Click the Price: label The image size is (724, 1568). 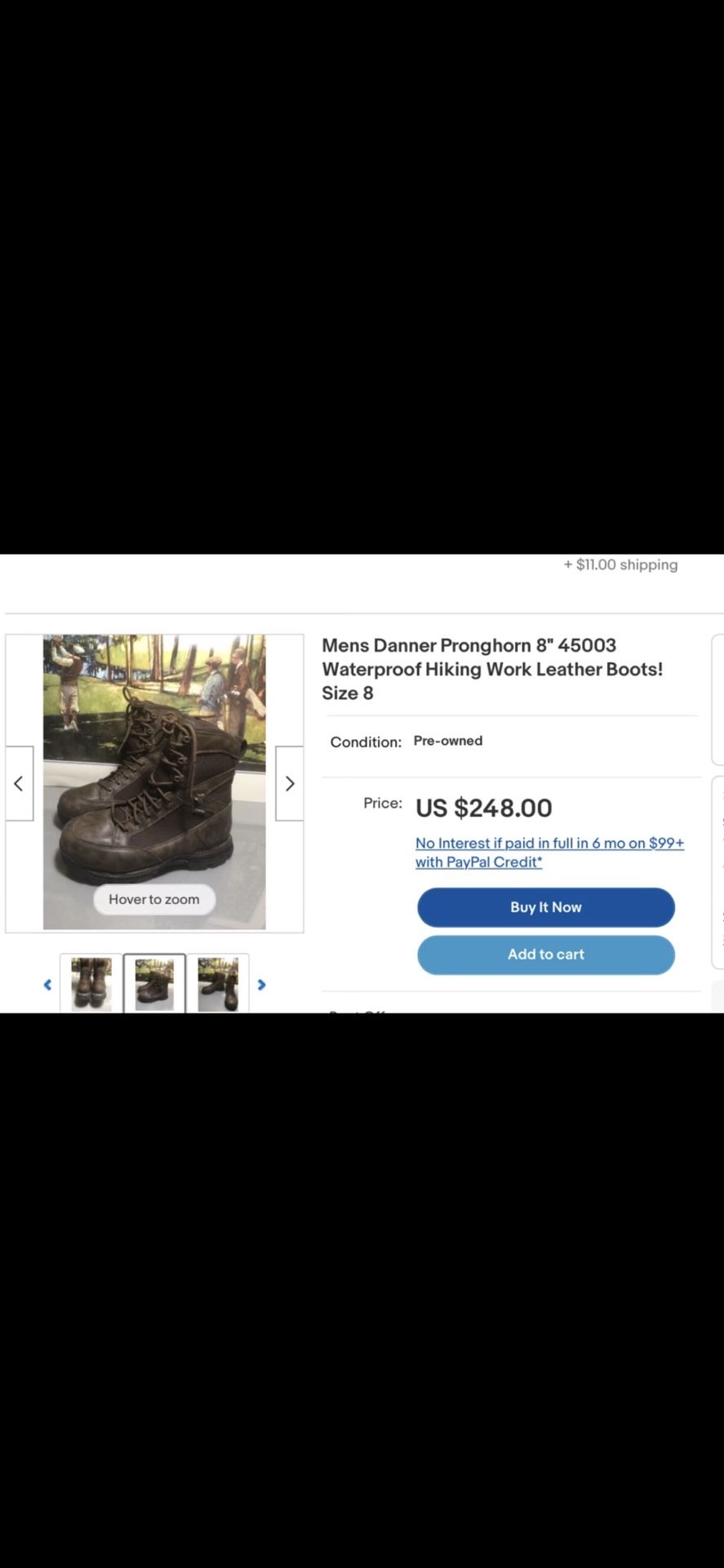pos(383,803)
